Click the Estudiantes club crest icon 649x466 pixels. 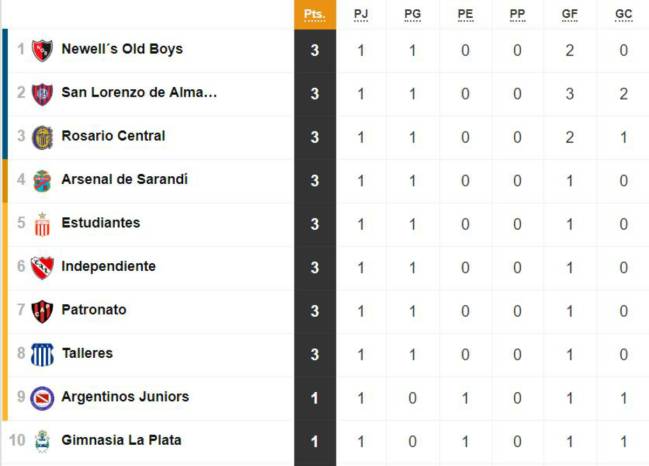42,224
